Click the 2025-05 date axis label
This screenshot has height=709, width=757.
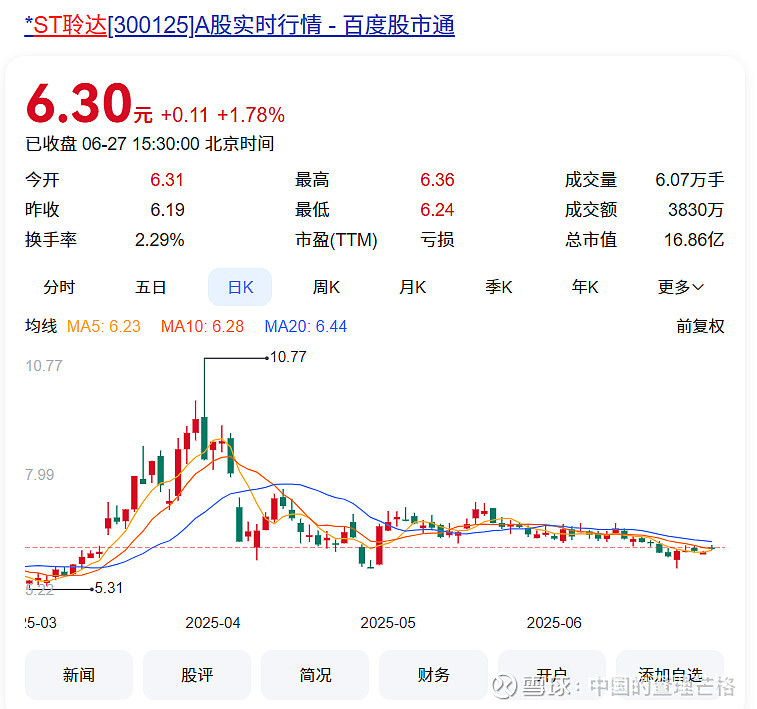(x=388, y=623)
